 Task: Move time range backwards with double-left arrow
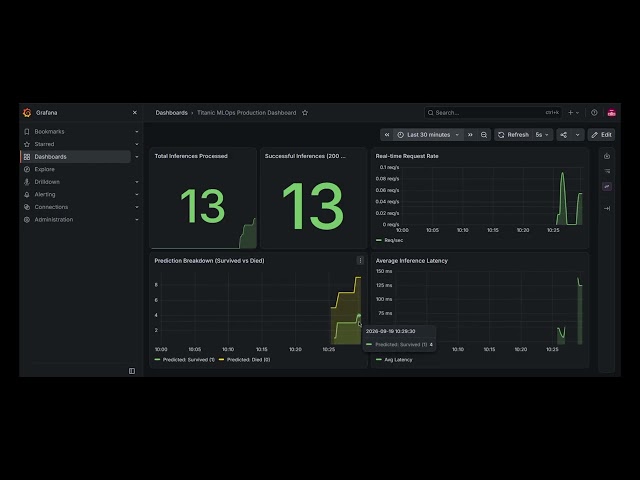tap(387, 135)
